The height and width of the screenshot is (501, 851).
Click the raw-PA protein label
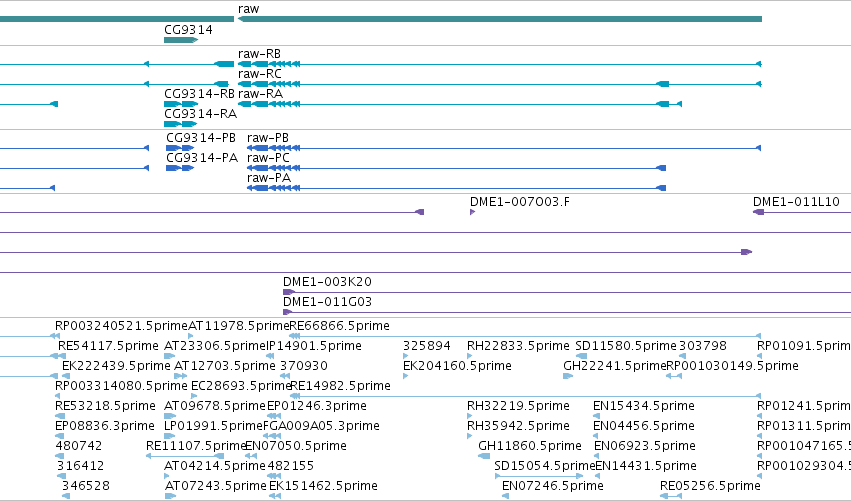click(x=269, y=177)
